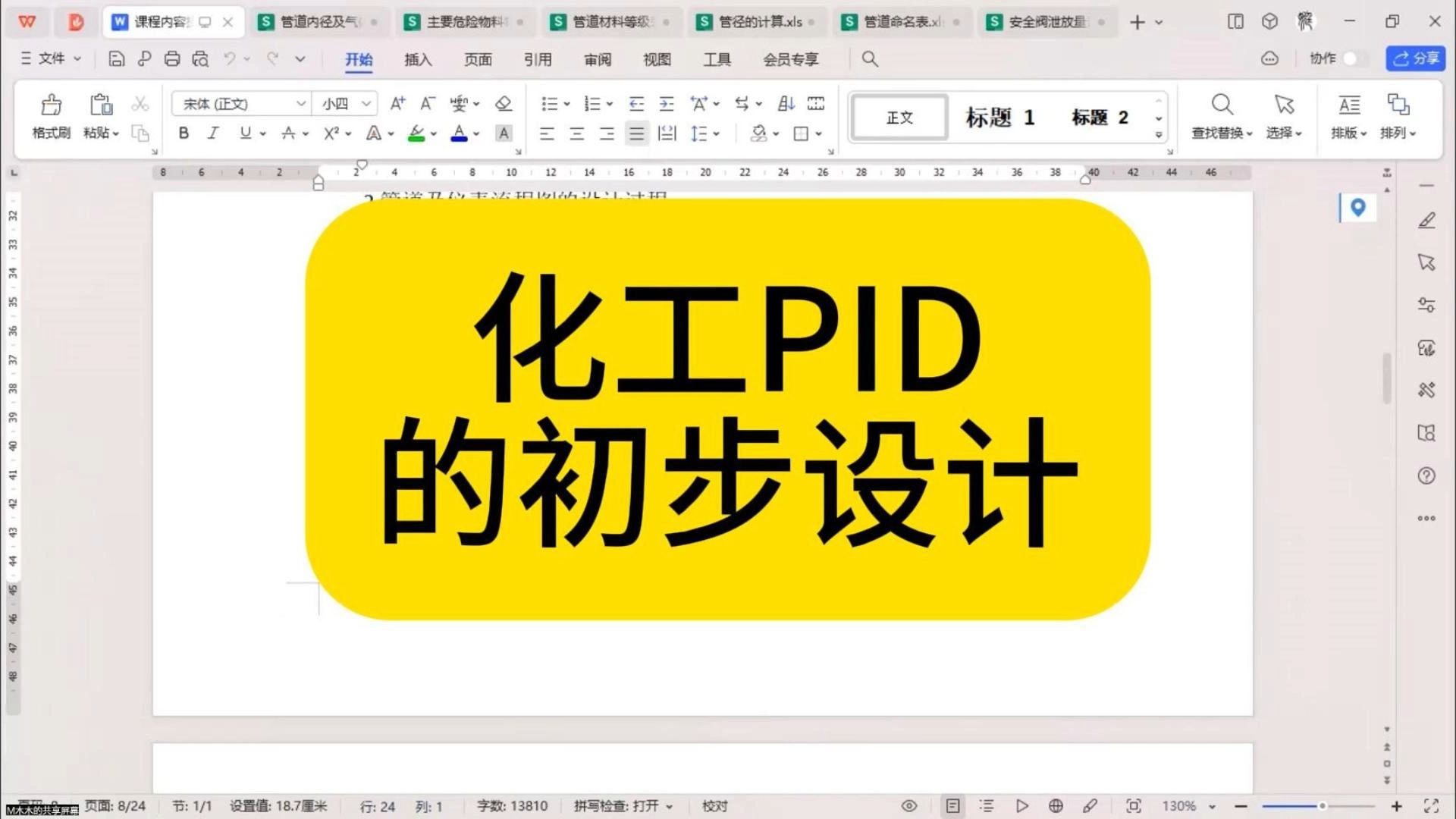Click the play slideshow icon in status bar

pyautogui.click(x=1022, y=806)
